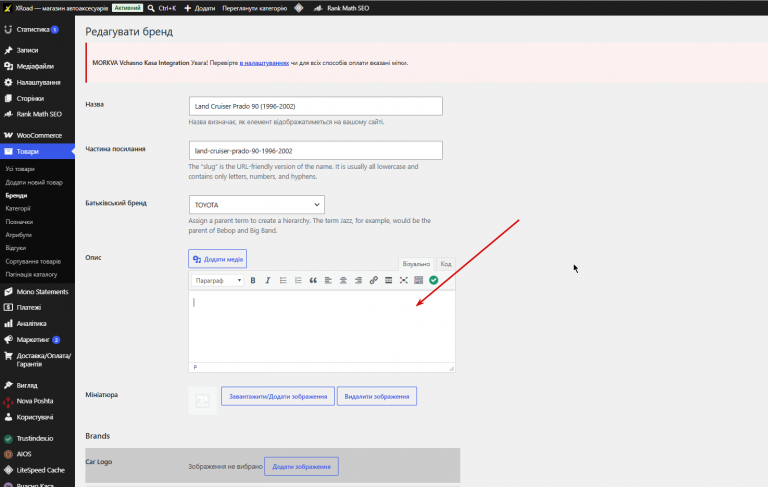This screenshot has height=487, width=768.
Task: Click Додати зображення for Car Logo
Action: point(301,466)
